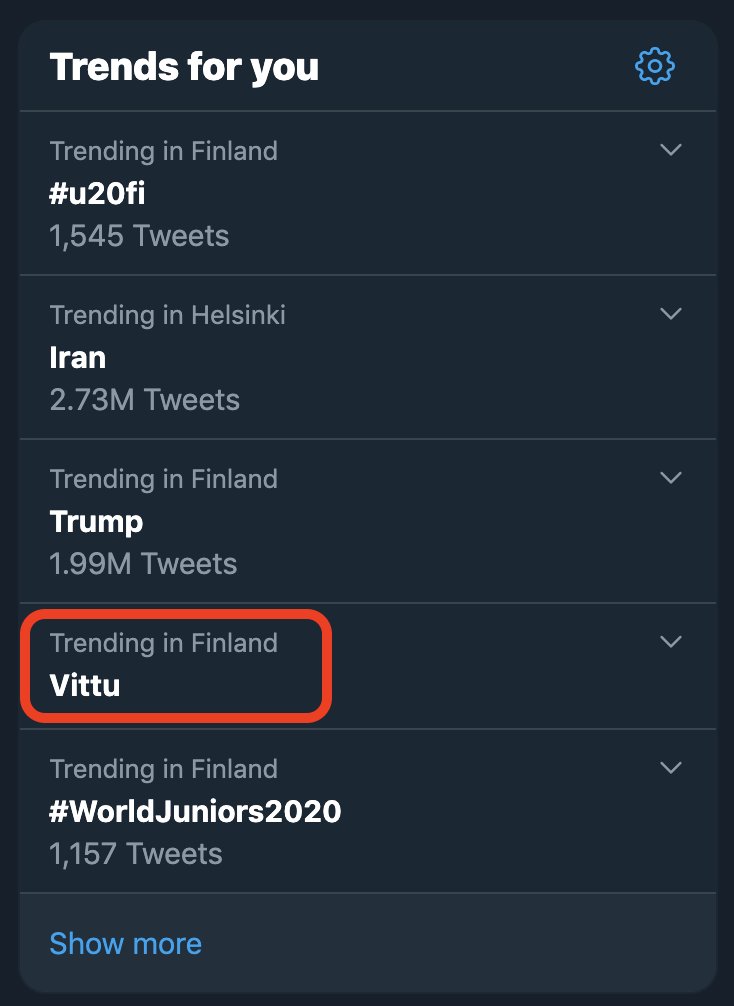The height and width of the screenshot is (1006, 734).
Task: Click the 1,545 Tweets count
Action: [x=139, y=235]
